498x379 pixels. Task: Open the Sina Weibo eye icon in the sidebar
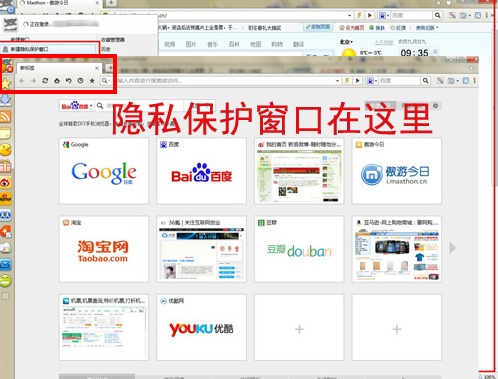6,182
